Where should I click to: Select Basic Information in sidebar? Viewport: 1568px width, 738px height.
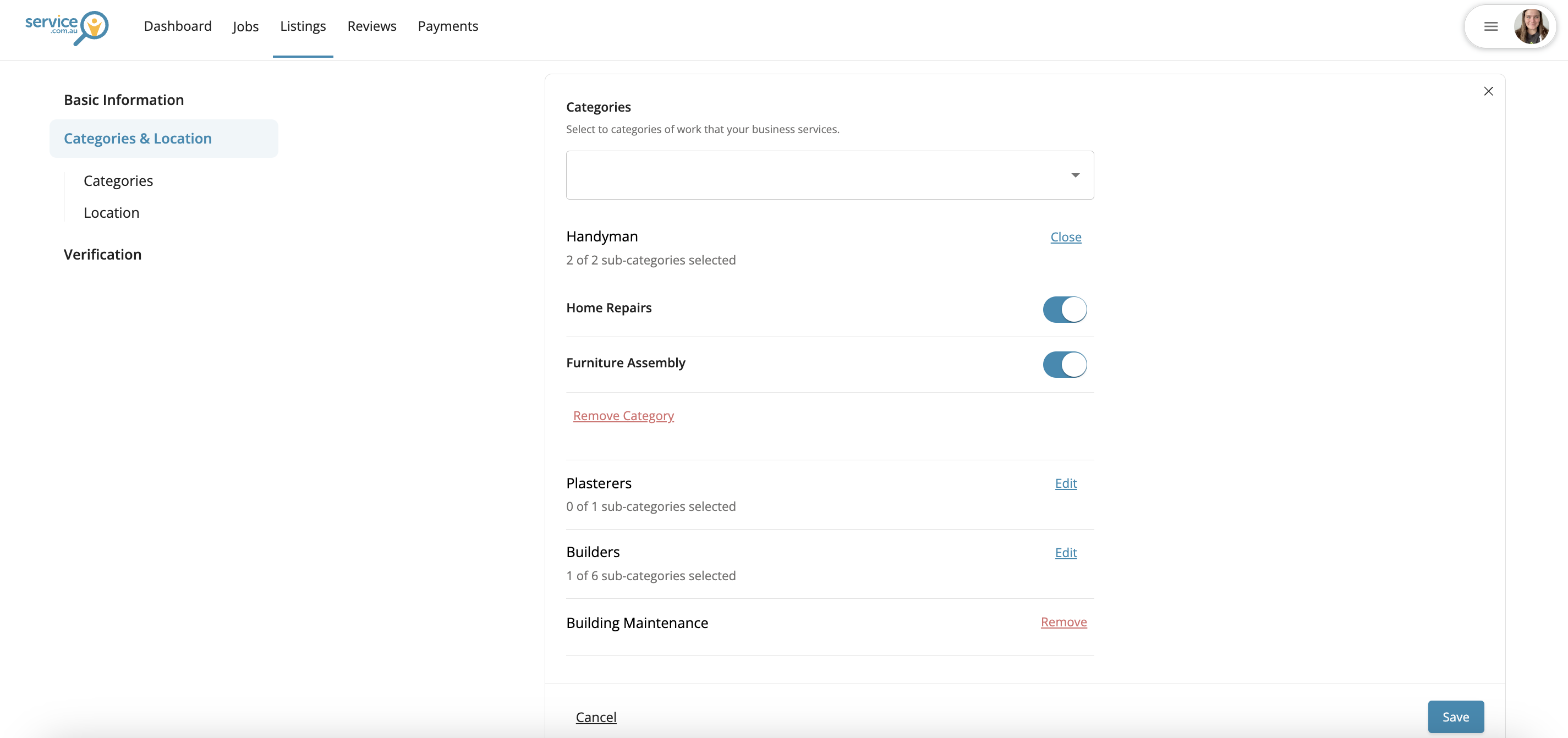(x=124, y=100)
